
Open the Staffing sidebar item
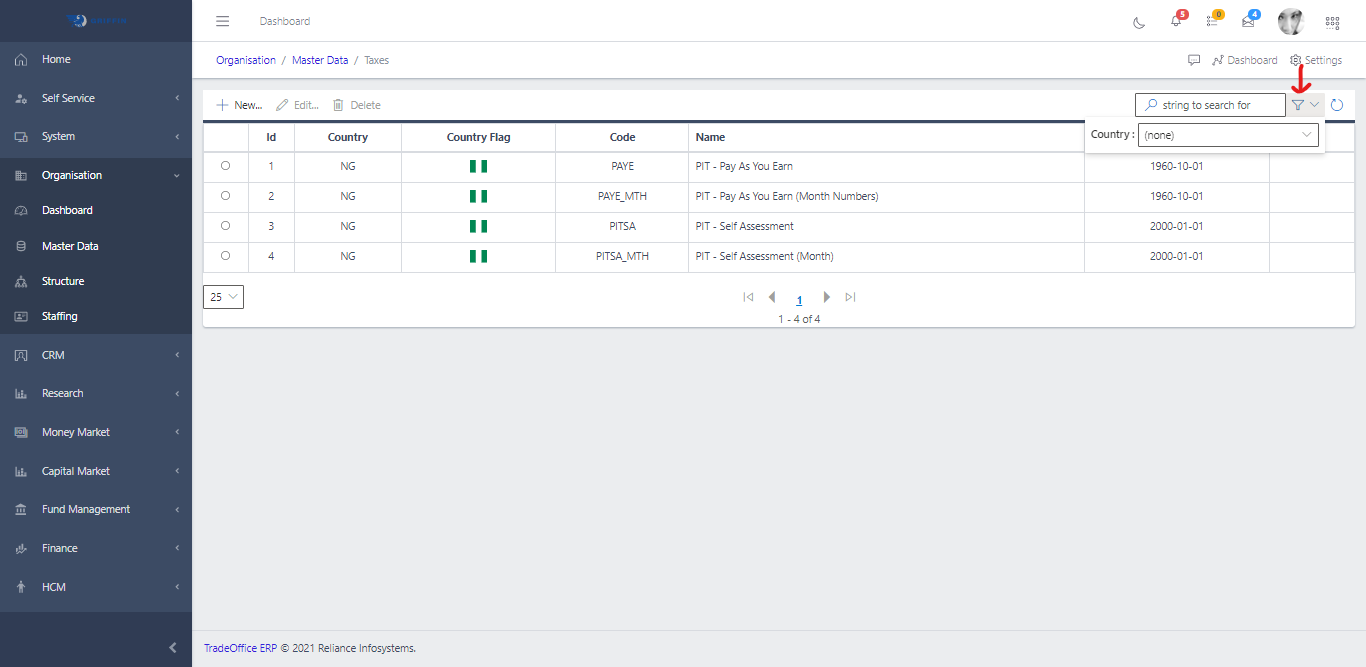pyautogui.click(x=59, y=316)
